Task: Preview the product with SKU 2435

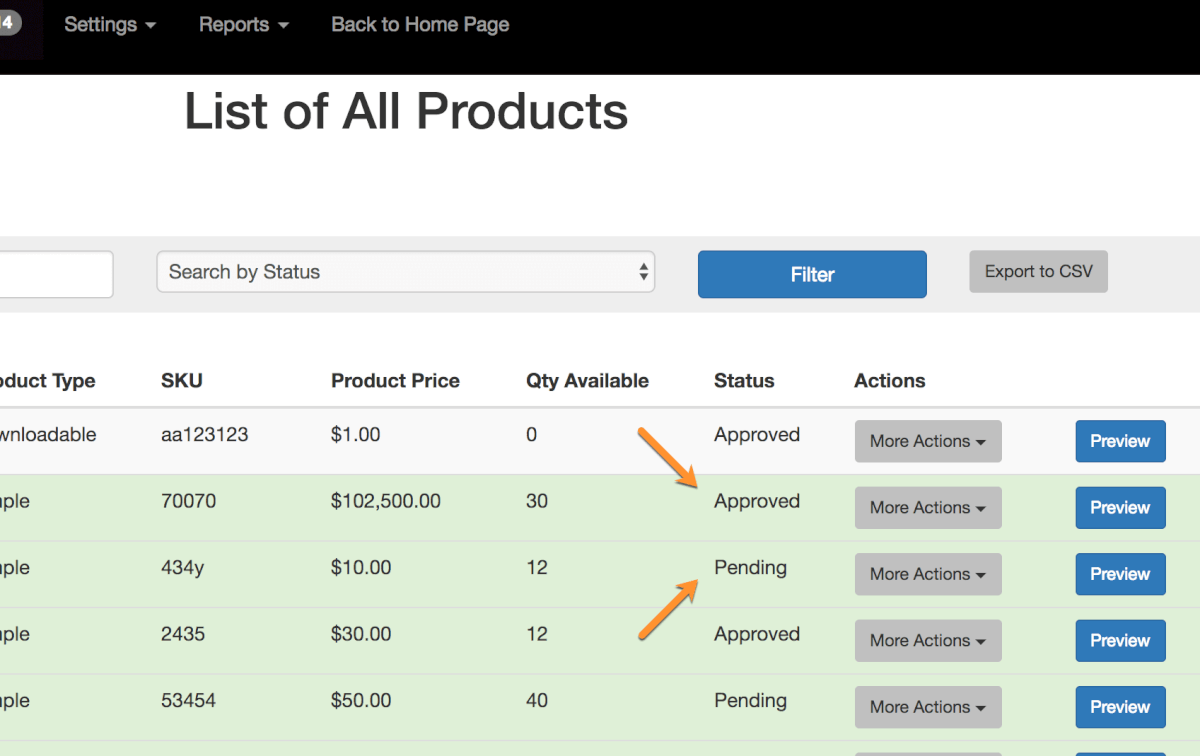Action: (x=1120, y=641)
